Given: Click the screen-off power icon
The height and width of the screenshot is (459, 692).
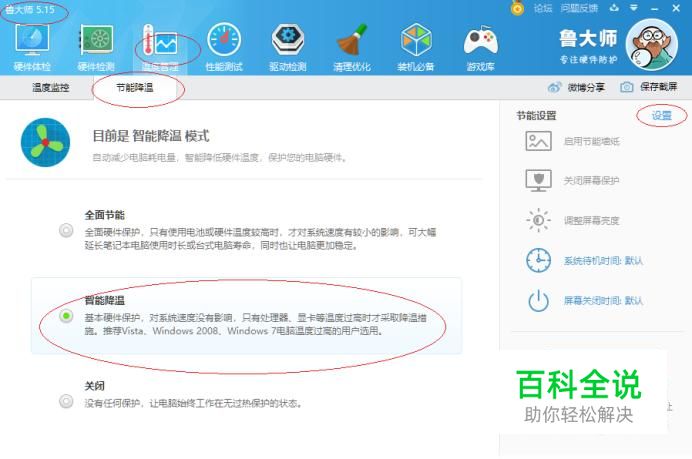Looking at the screenshot, I should (x=538, y=301).
